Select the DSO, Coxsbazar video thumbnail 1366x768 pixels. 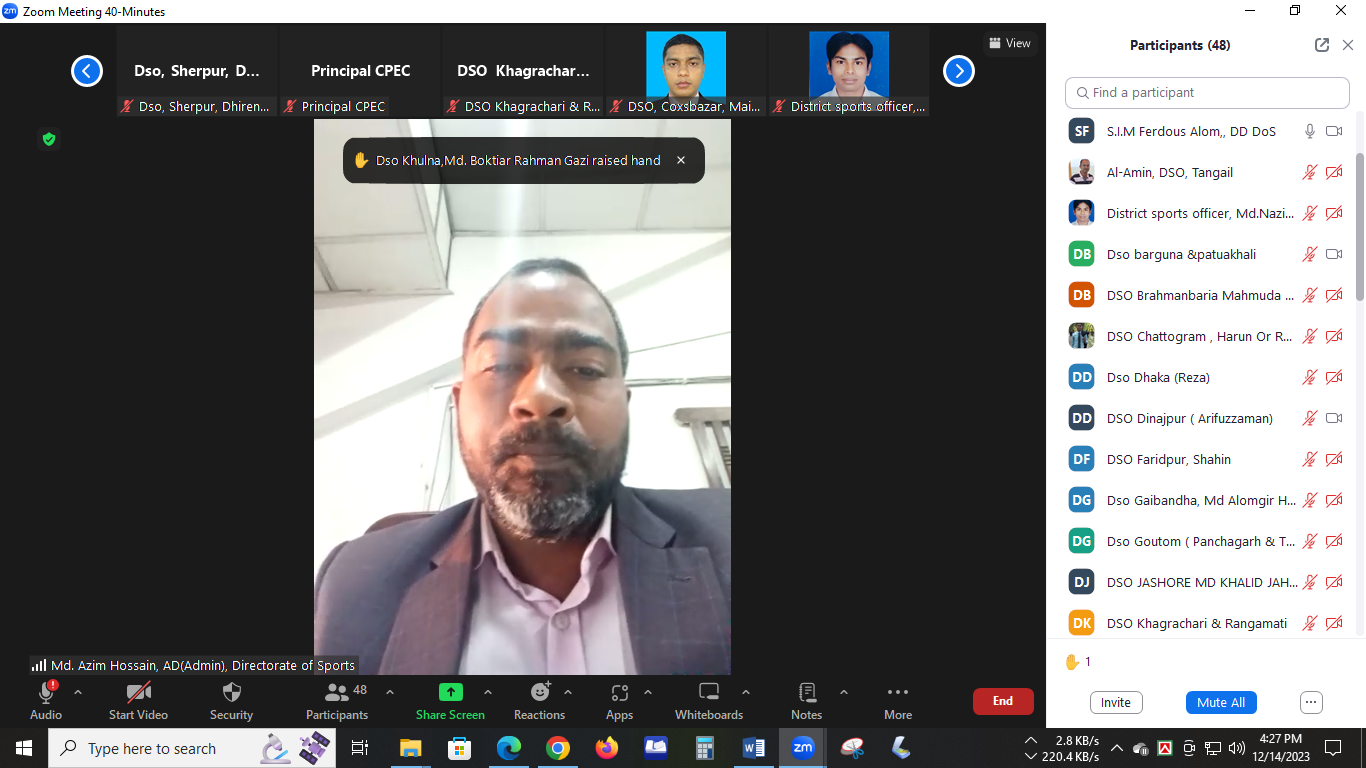685,71
